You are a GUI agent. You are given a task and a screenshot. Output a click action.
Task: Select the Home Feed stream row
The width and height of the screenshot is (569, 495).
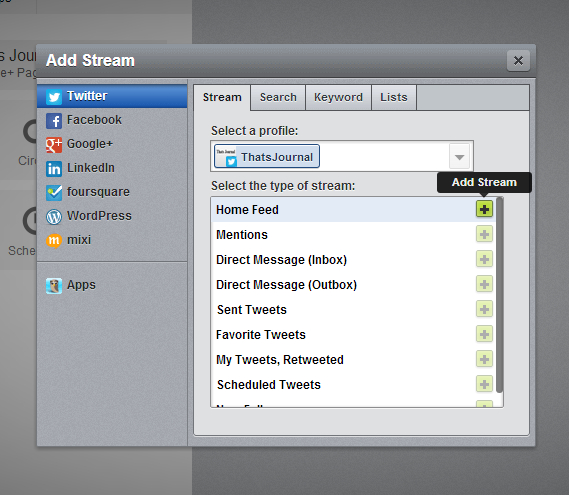point(353,209)
